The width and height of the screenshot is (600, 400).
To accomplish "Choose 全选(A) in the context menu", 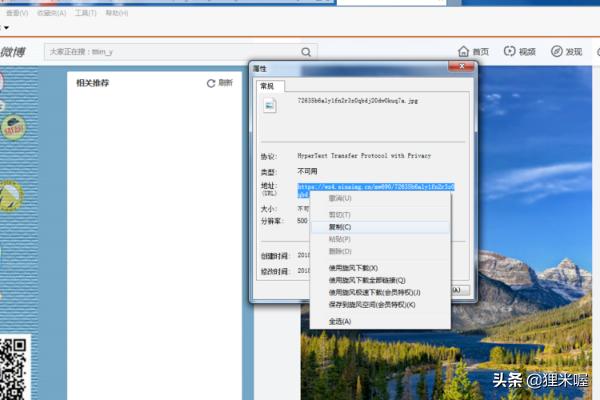I will click(x=340, y=321).
